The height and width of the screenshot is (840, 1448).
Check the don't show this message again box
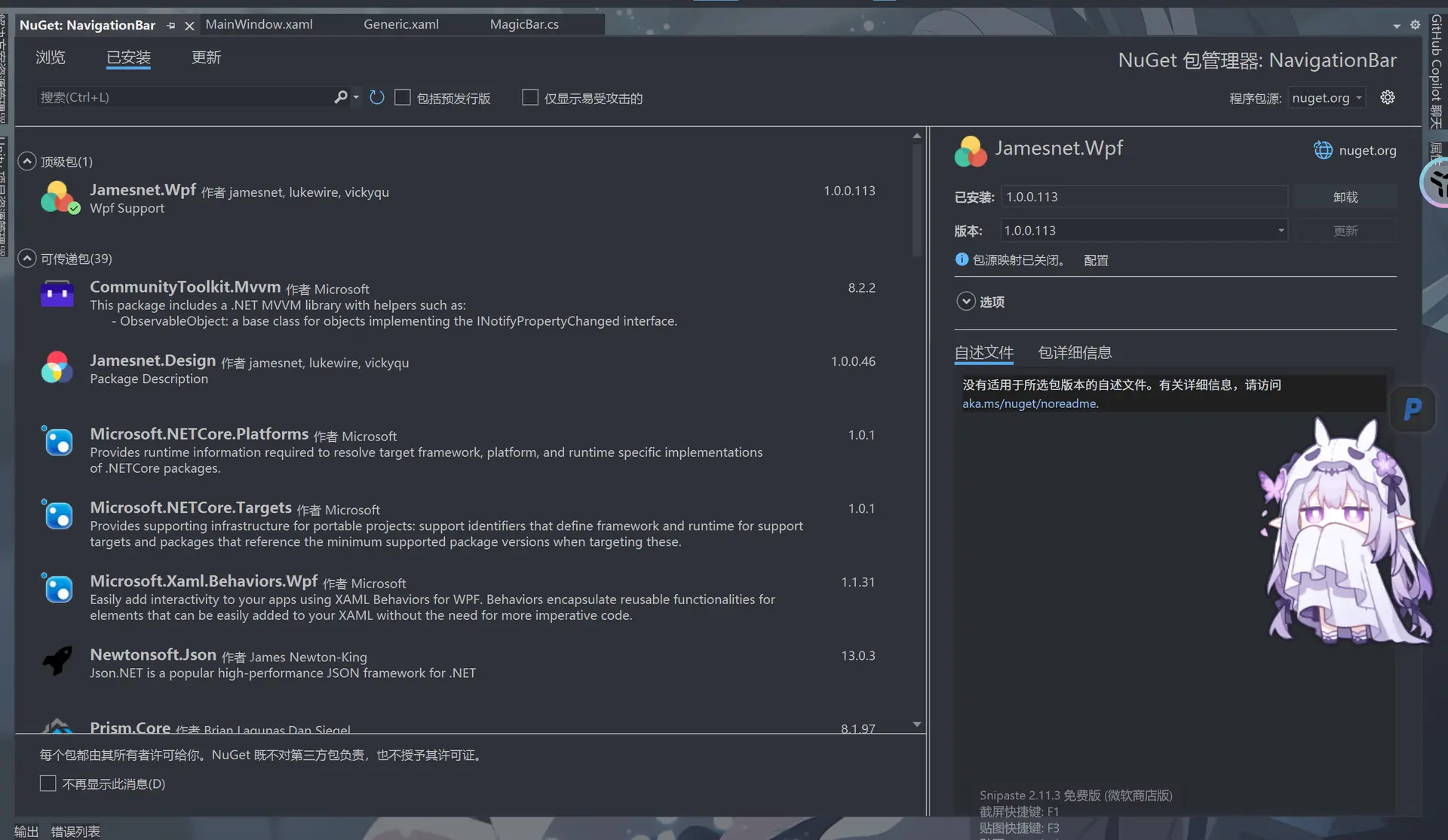(x=48, y=784)
